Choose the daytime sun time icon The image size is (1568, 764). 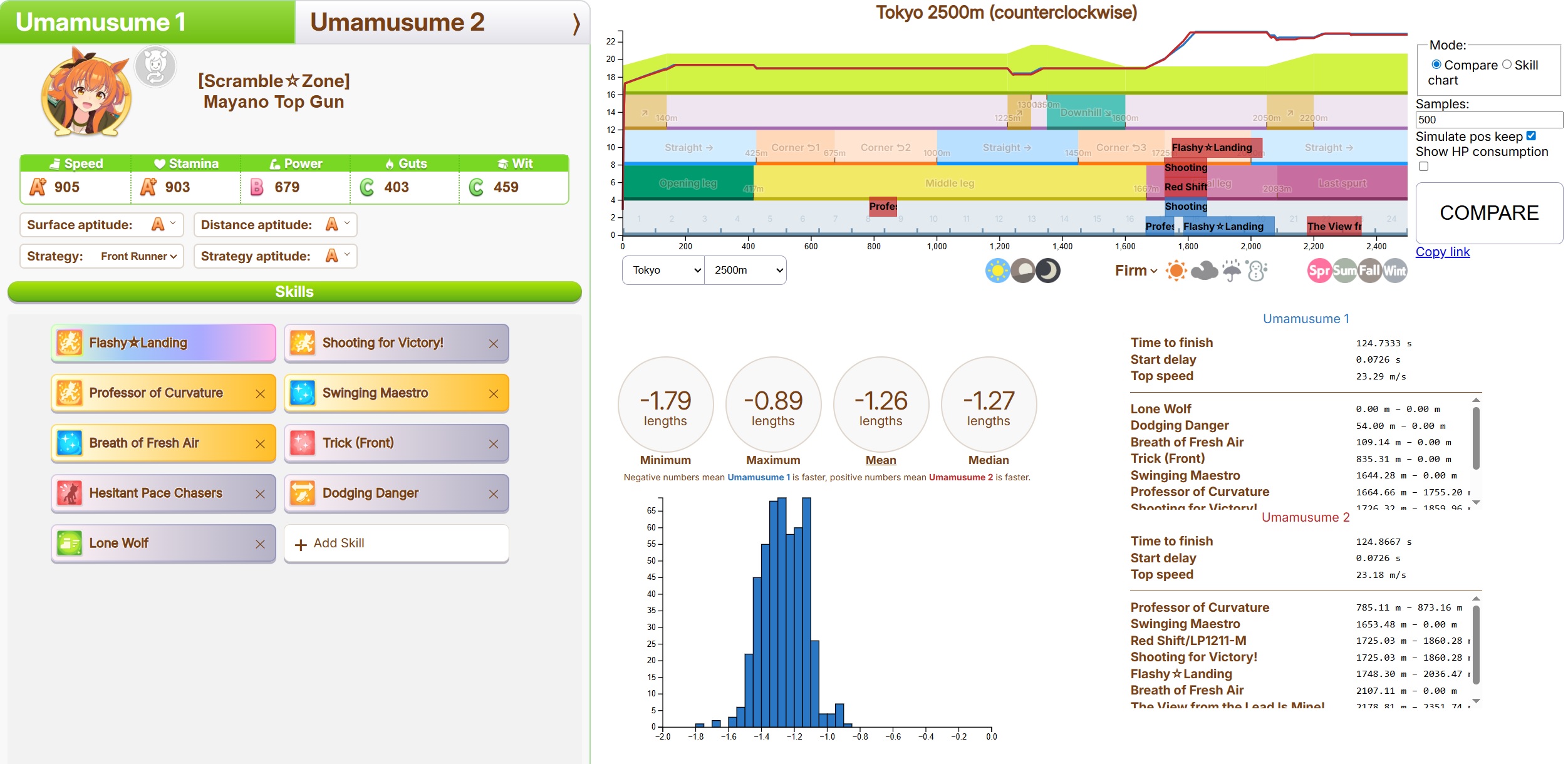[x=997, y=271]
